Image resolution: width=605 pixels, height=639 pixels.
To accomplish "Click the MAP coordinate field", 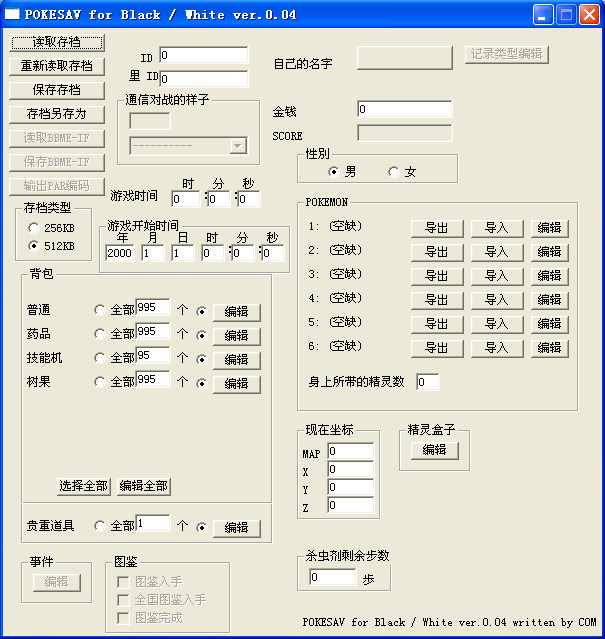I will [x=350, y=451].
